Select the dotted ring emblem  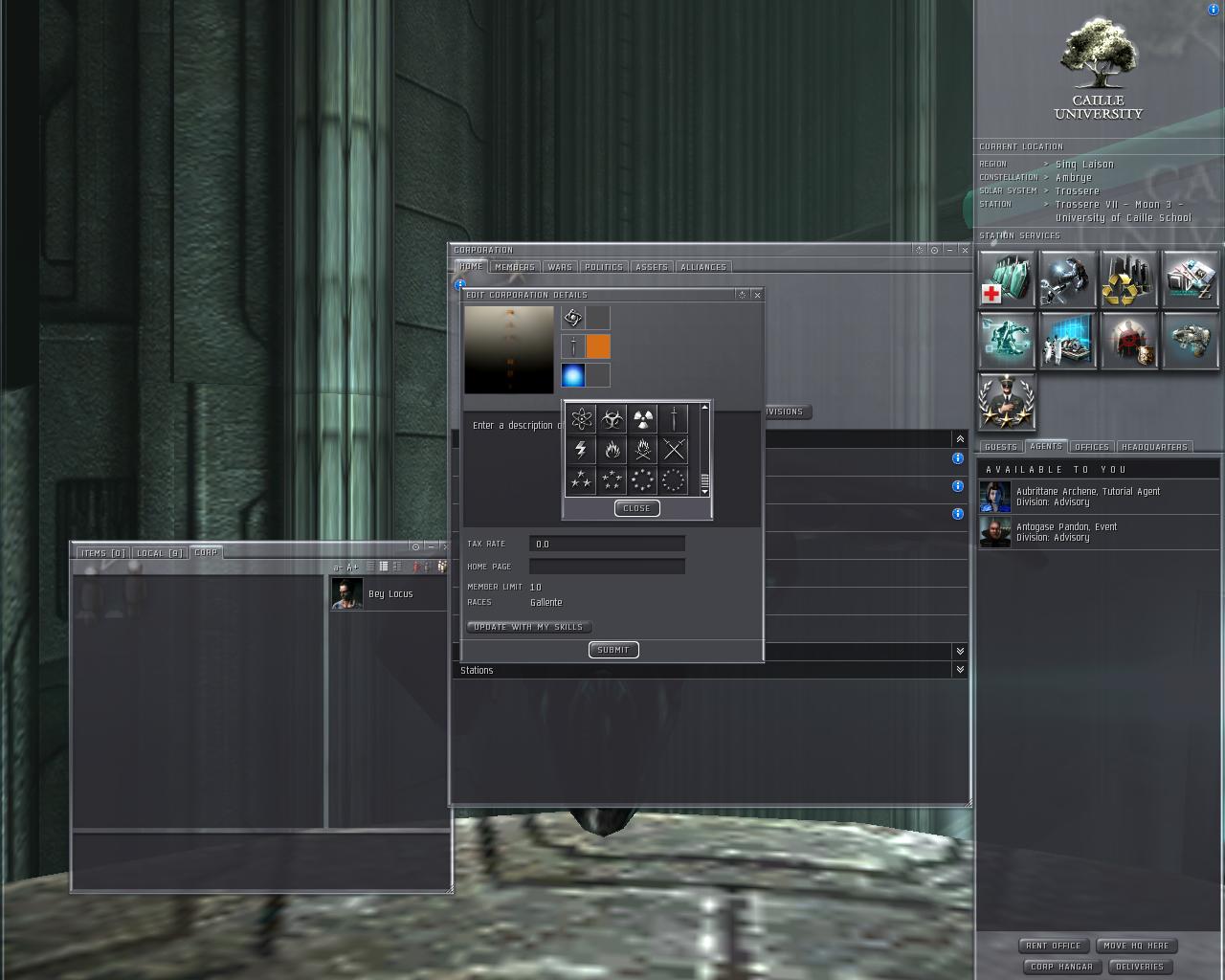click(x=674, y=479)
